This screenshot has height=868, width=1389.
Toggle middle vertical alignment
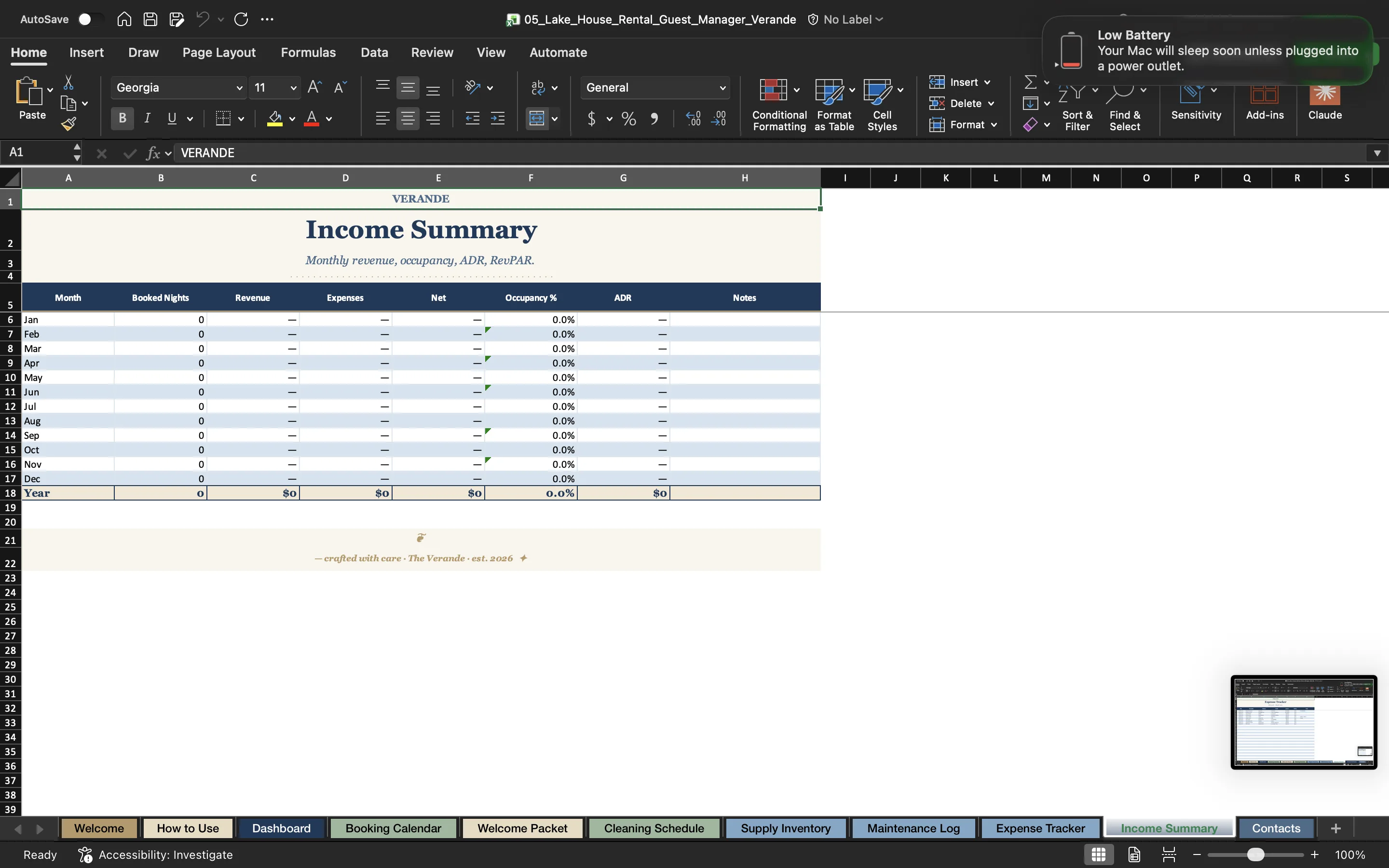[408, 88]
